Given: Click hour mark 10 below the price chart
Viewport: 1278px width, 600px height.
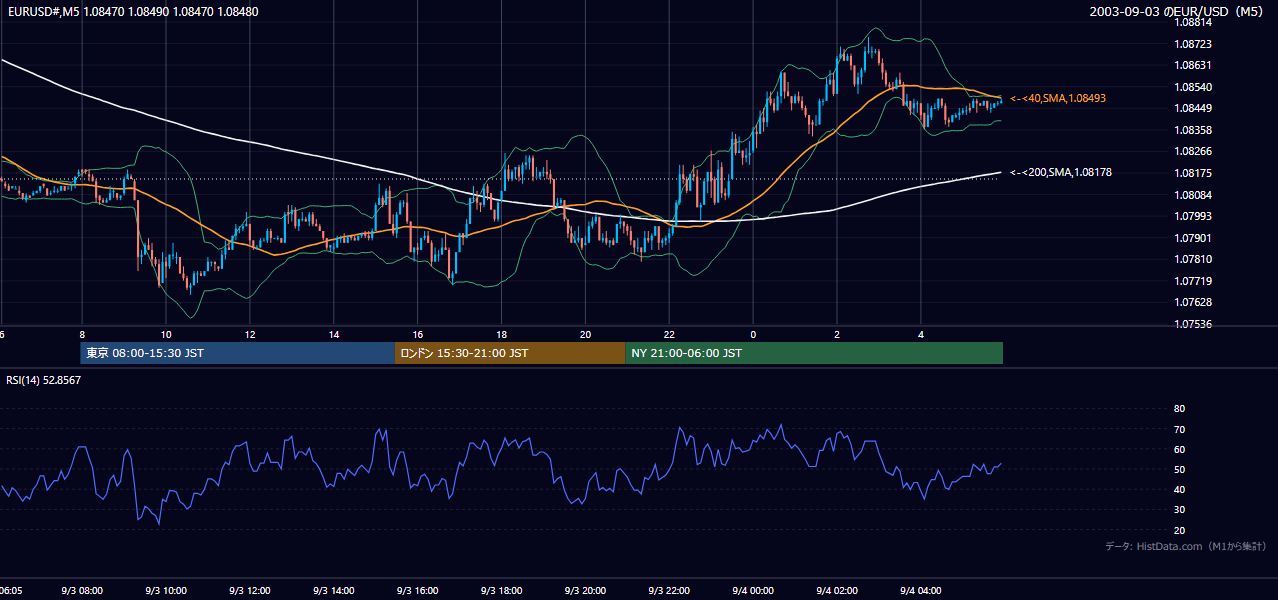Looking at the screenshot, I should point(166,334).
